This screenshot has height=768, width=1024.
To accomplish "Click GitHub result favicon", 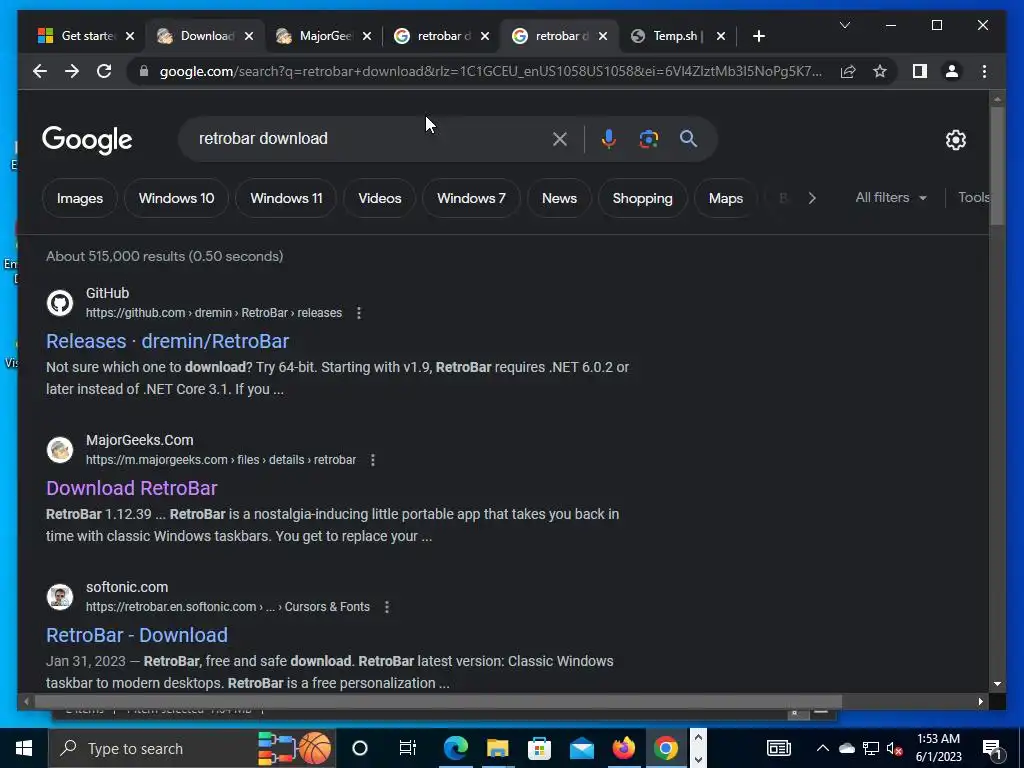I will pos(59,303).
